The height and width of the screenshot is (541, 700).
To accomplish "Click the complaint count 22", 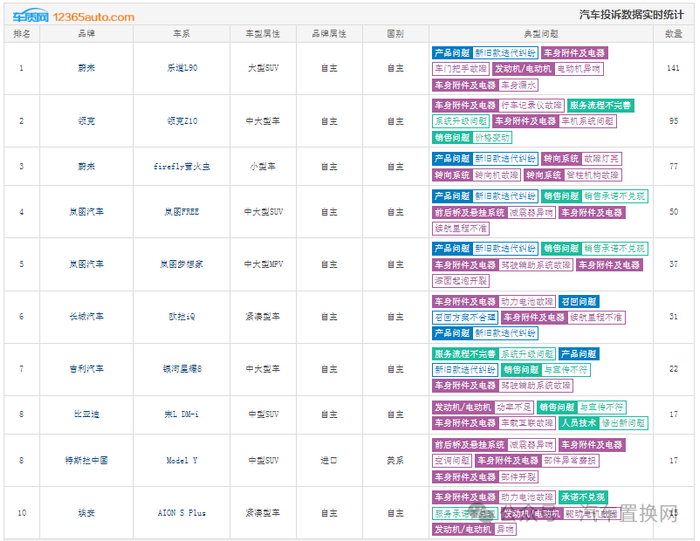I will (x=673, y=369).
